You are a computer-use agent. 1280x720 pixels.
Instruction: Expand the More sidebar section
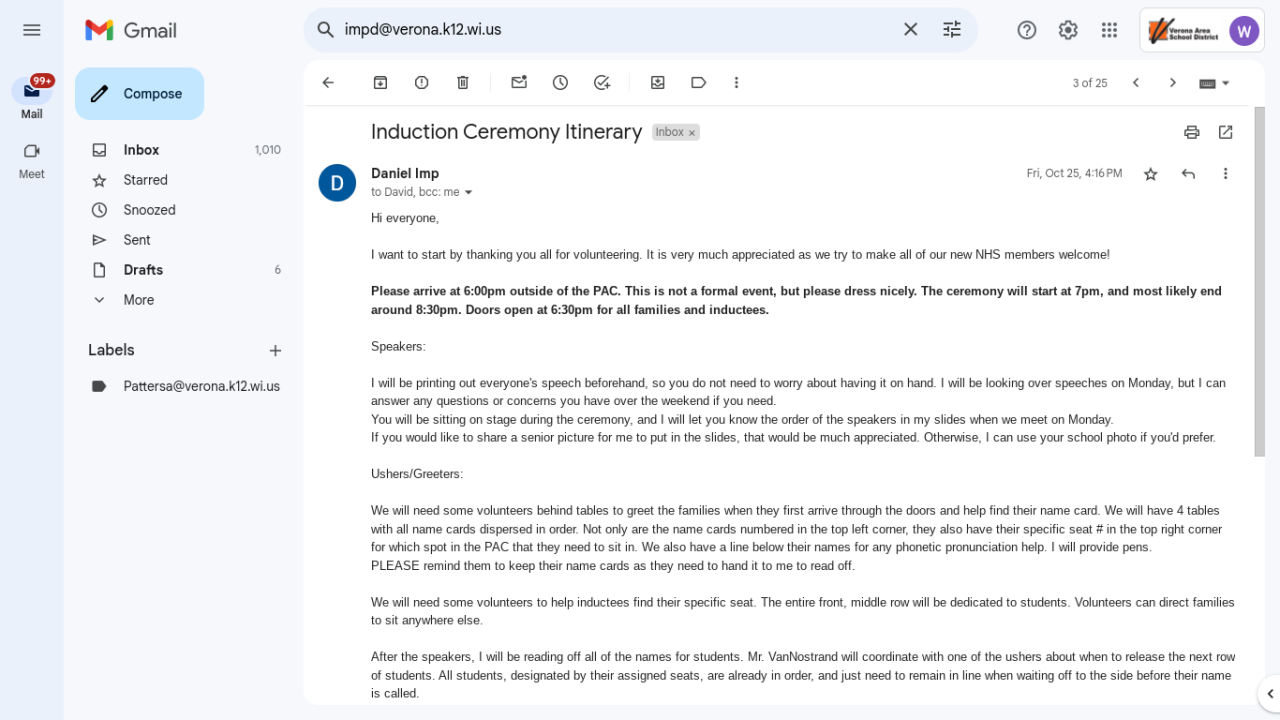click(x=138, y=300)
